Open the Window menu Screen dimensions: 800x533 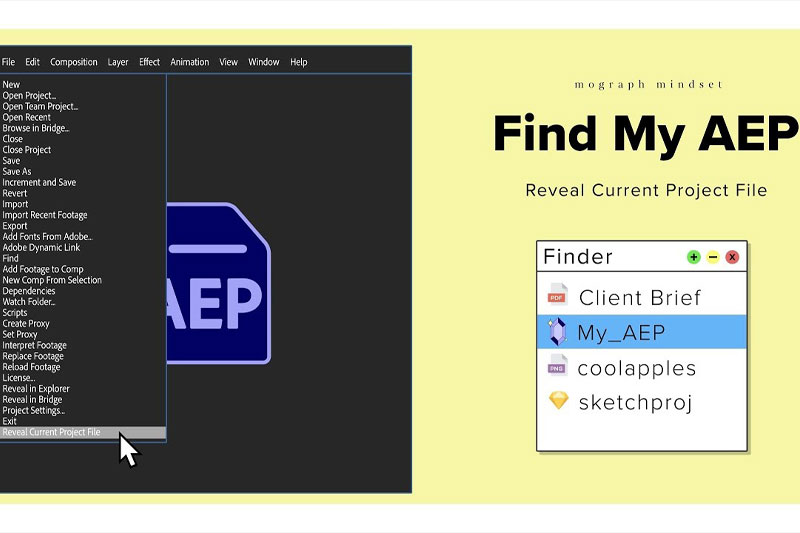(264, 62)
